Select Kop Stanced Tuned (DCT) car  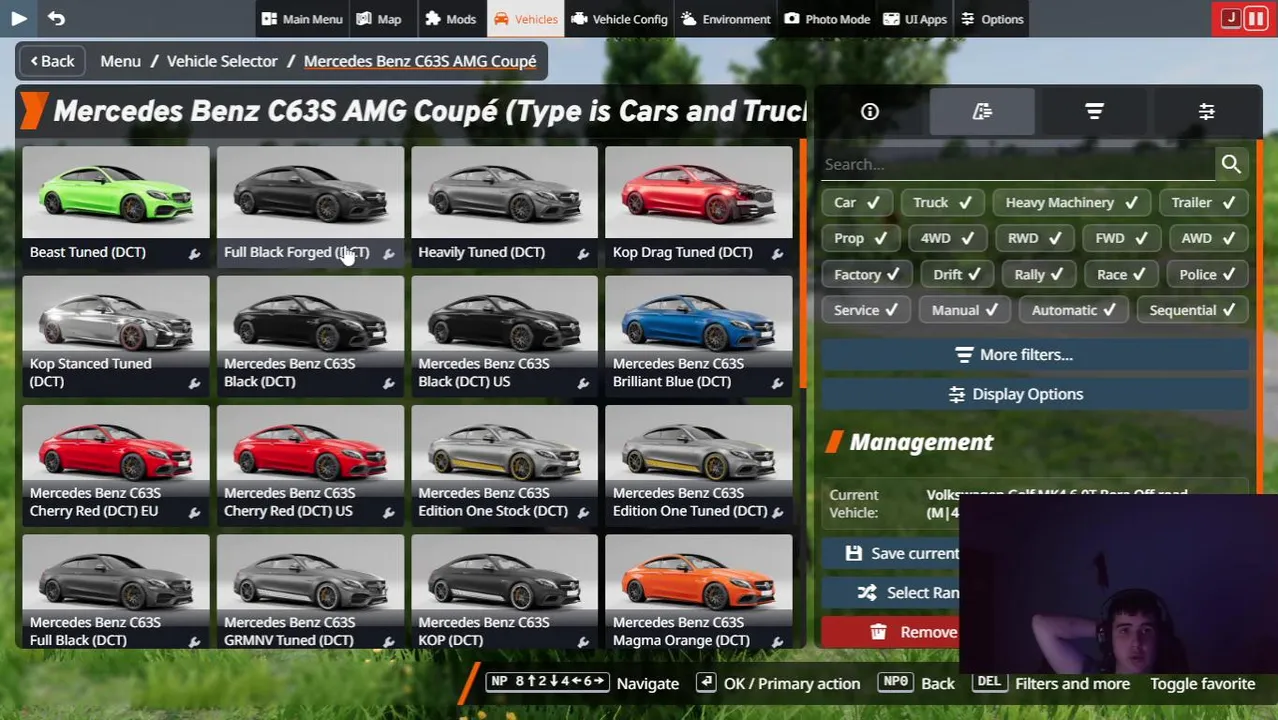(x=116, y=335)
